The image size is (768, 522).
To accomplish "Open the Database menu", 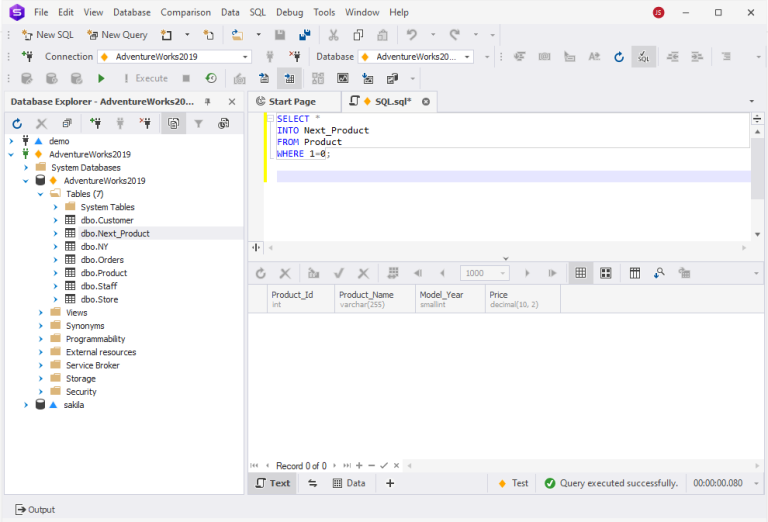I will pos(132,12).
